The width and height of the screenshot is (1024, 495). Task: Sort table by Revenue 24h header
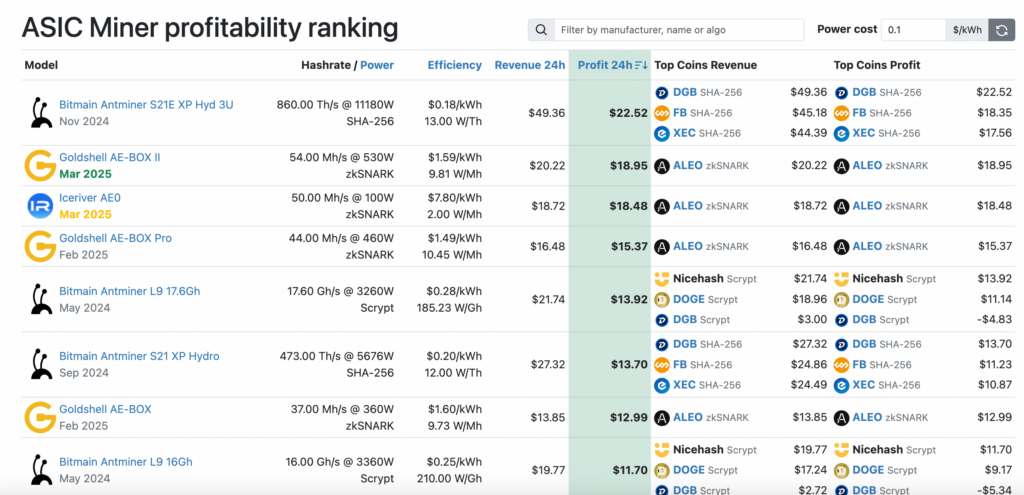click(x=529, y=65)
